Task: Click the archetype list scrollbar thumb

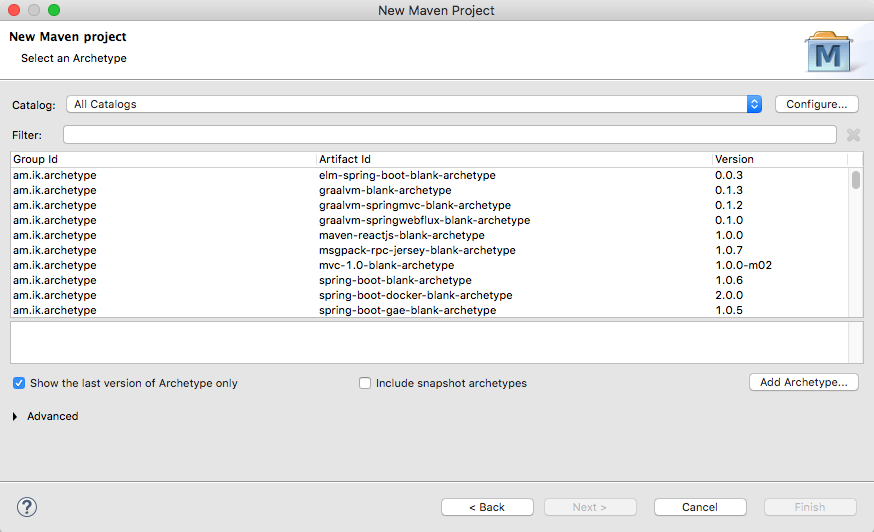Action: point(856,180)
